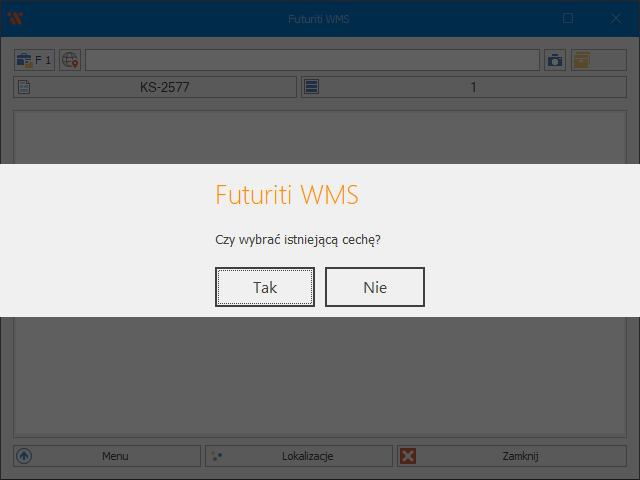Close the Futuriti WMS window
Image resolution: width=640 pixels, height=480 pixels.
616,18
